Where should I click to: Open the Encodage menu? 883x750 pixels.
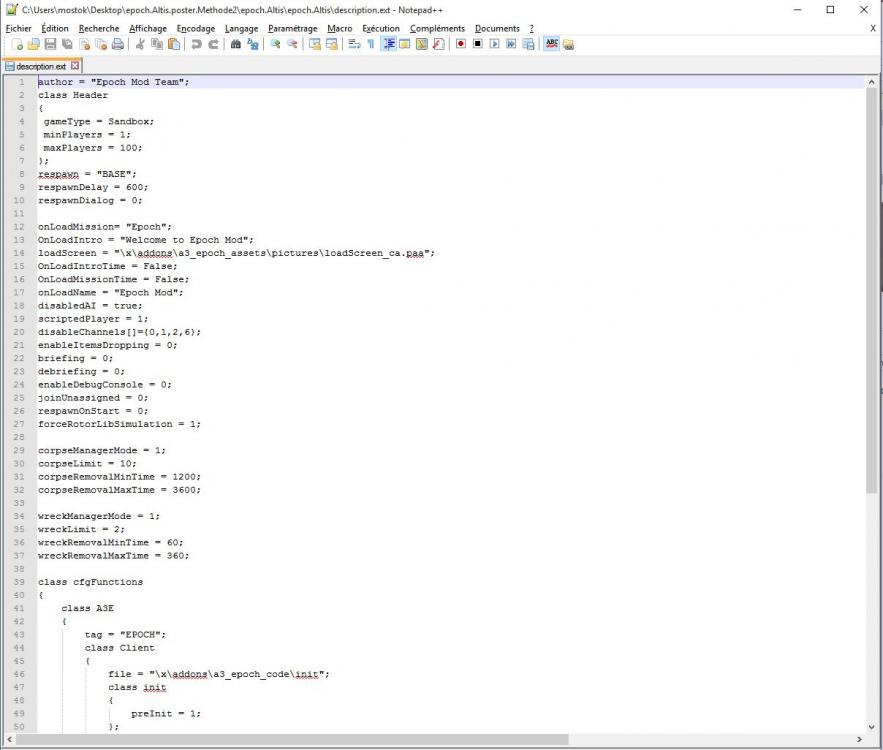pyautogui.click(x=195, y=29)
